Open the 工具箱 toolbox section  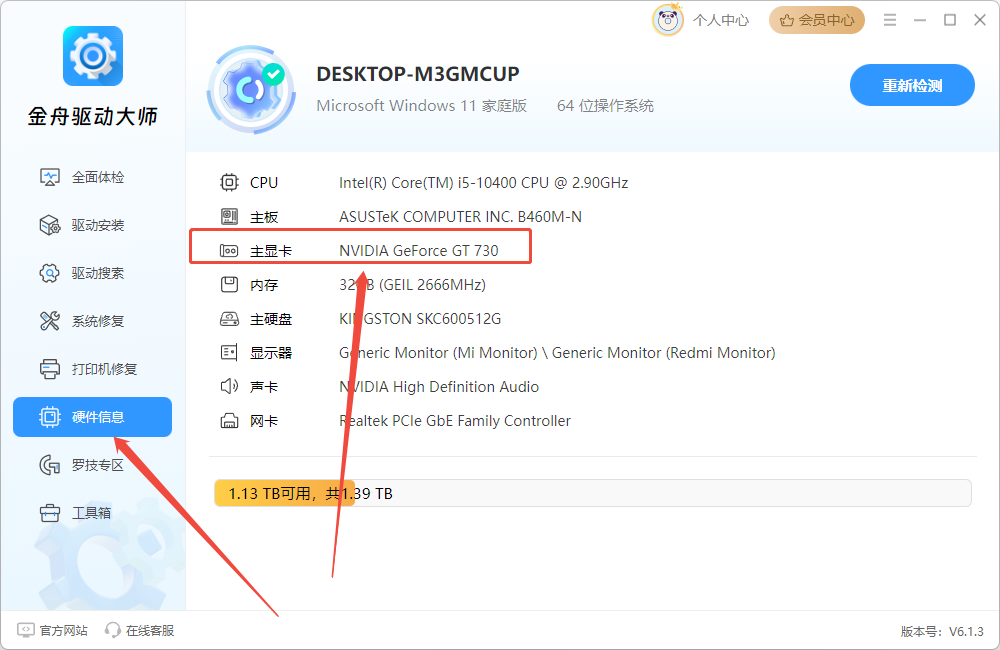(x=92, y=513)
